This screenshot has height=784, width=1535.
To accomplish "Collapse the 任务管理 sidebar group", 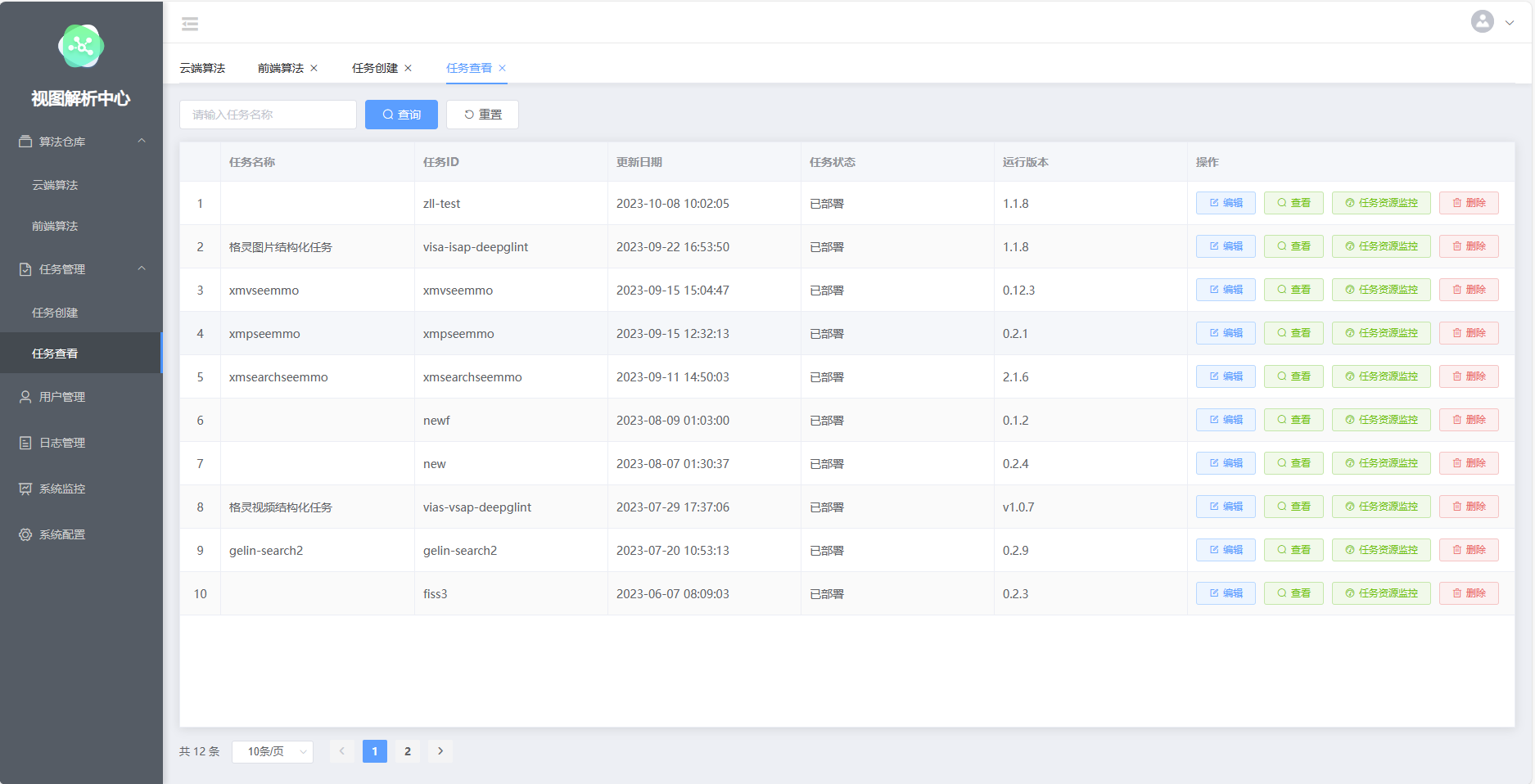I will tap(81, 269).
